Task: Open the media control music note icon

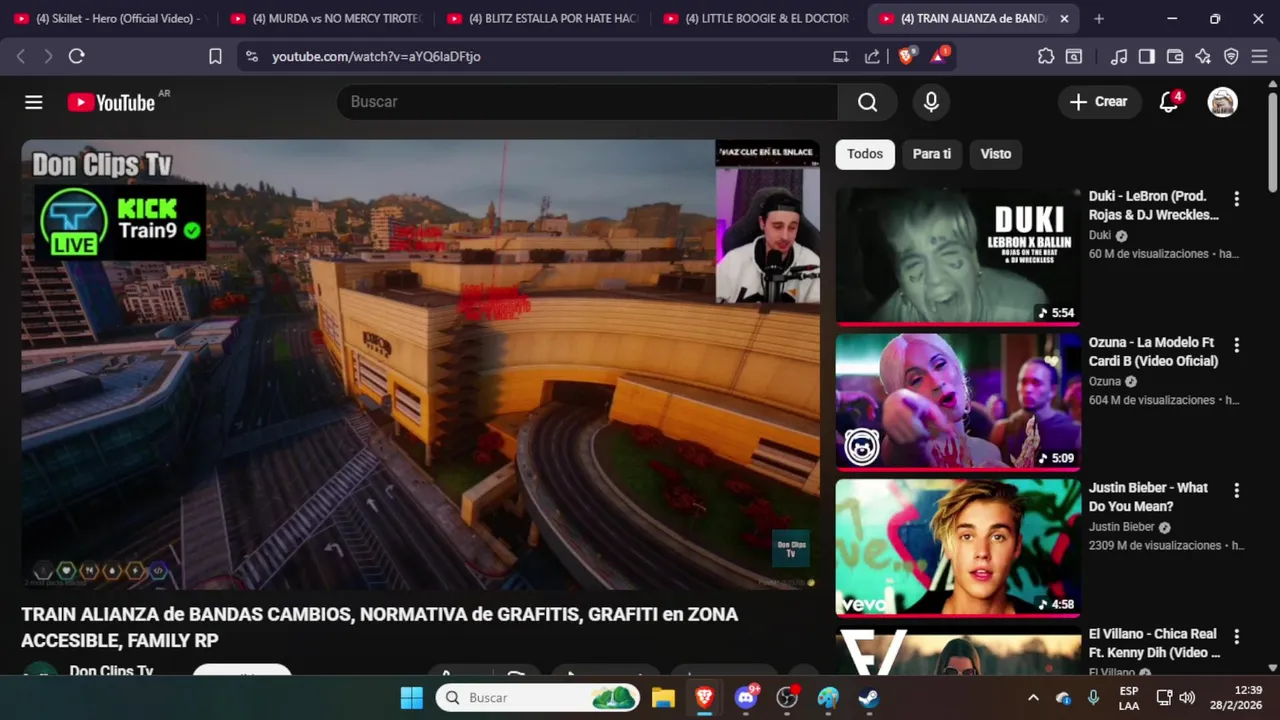Action: point(1120,57)
